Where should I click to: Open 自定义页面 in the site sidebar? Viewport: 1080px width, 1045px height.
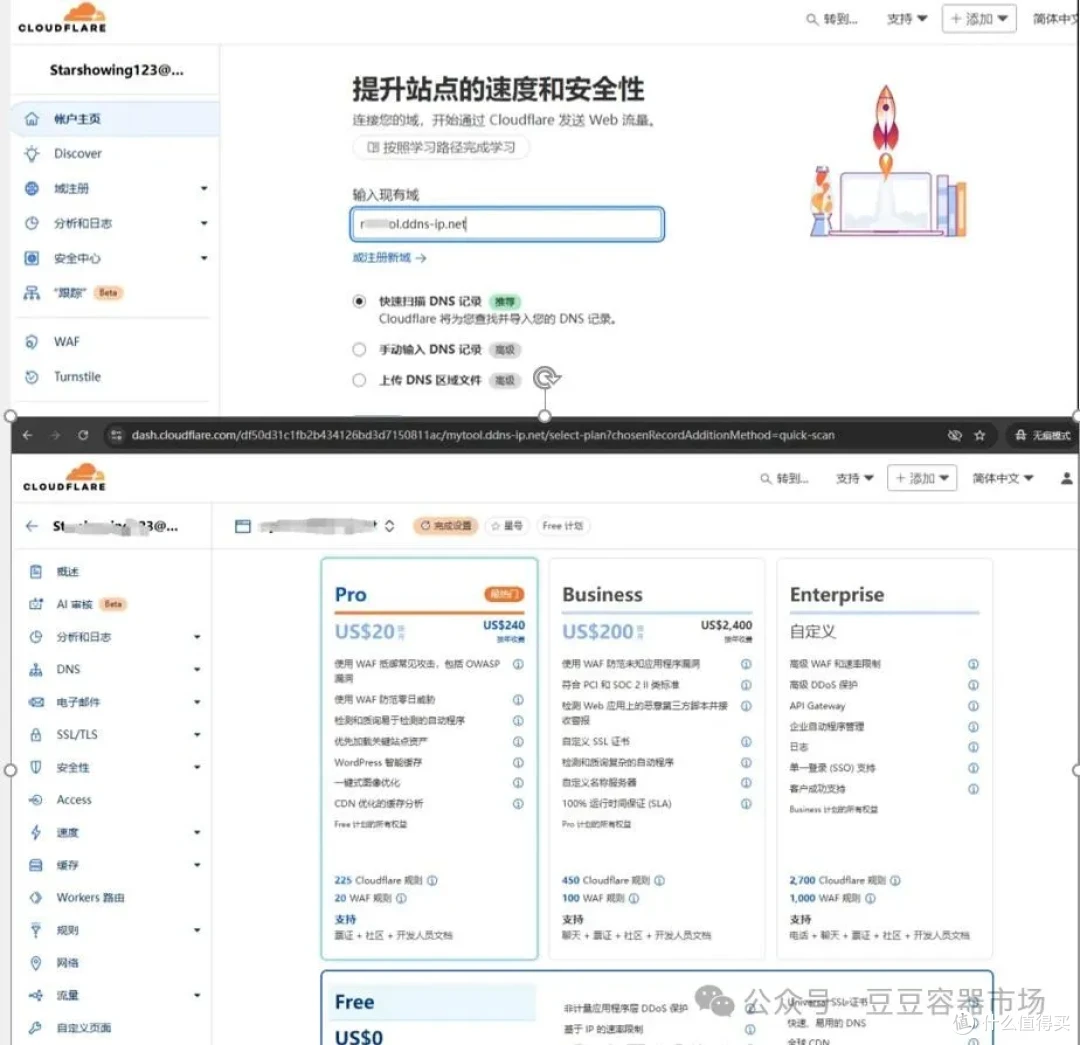coord(83,1028)
